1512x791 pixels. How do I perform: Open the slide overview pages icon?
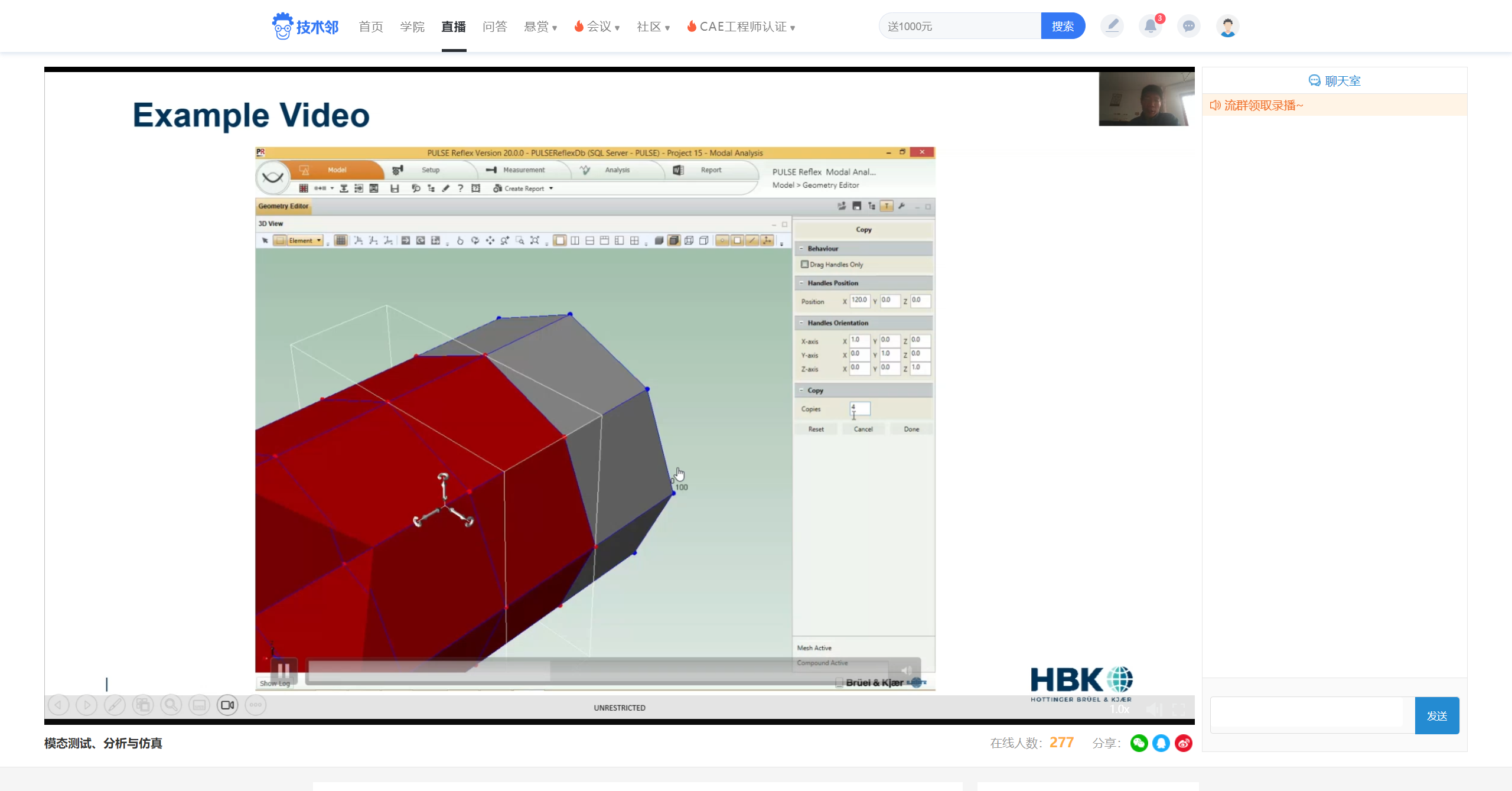pyautogui.click(x=143, y=705)
